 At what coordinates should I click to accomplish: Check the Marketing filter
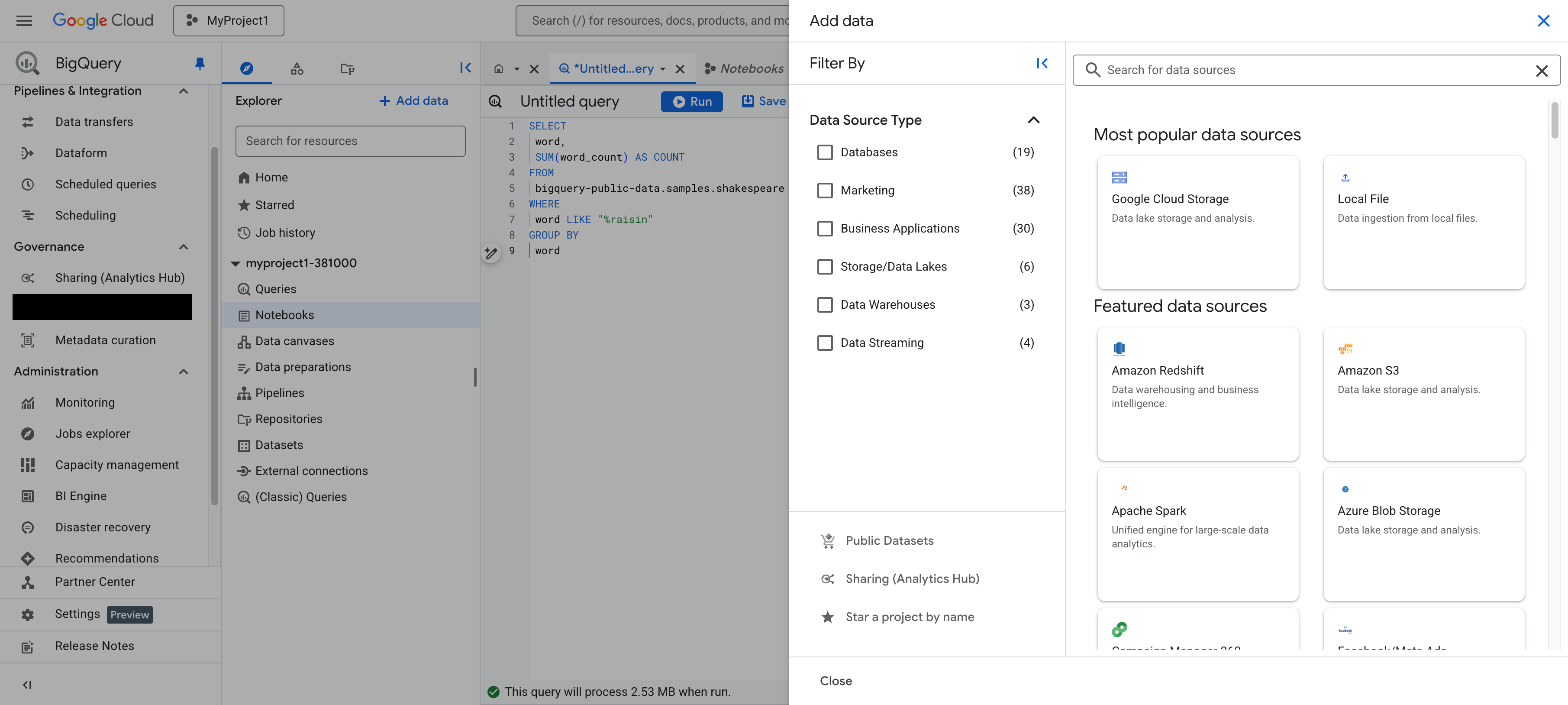tap(825, 190)
